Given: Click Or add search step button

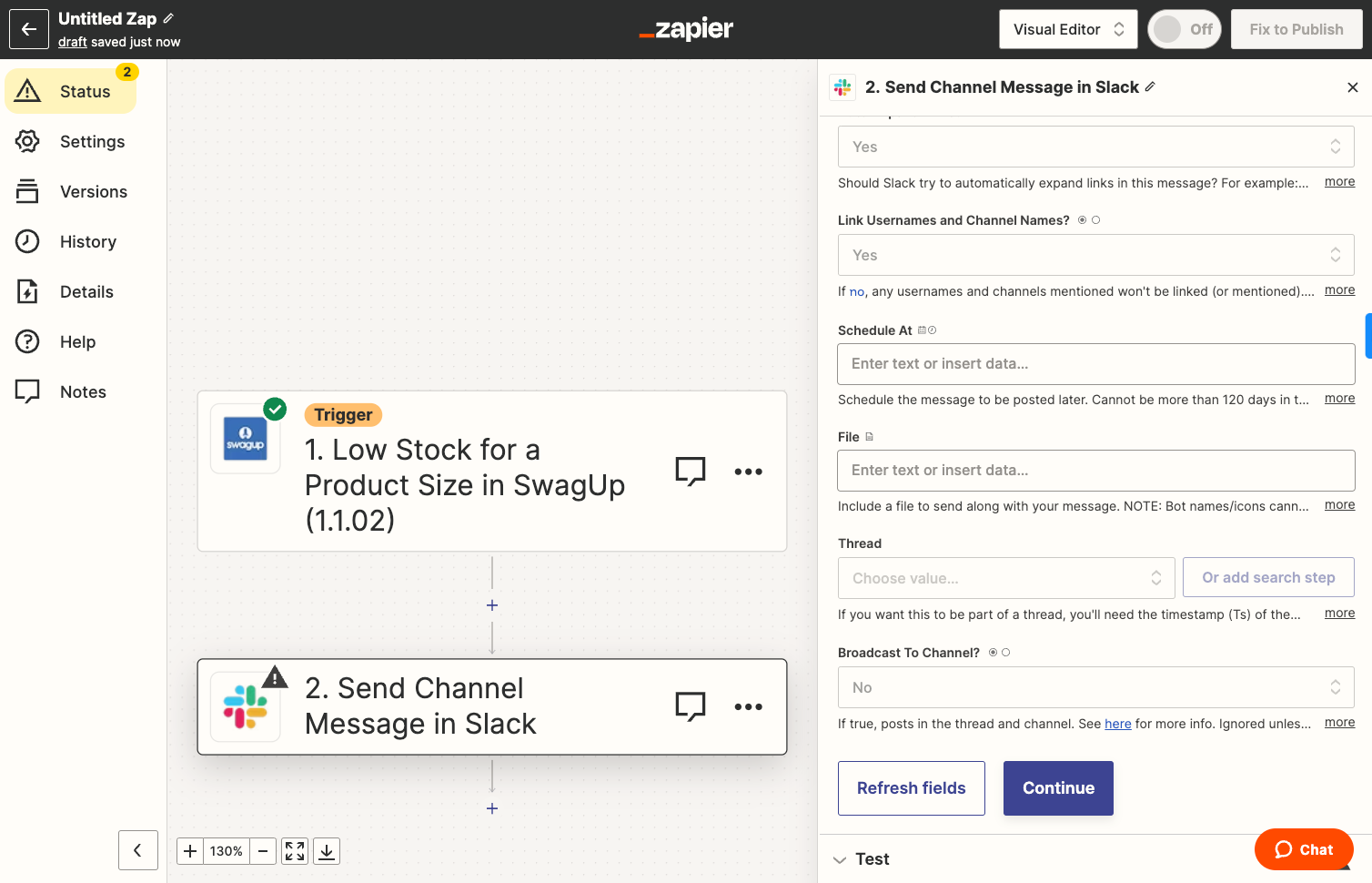Looking at the screenshot, I should click(1268, 577).
